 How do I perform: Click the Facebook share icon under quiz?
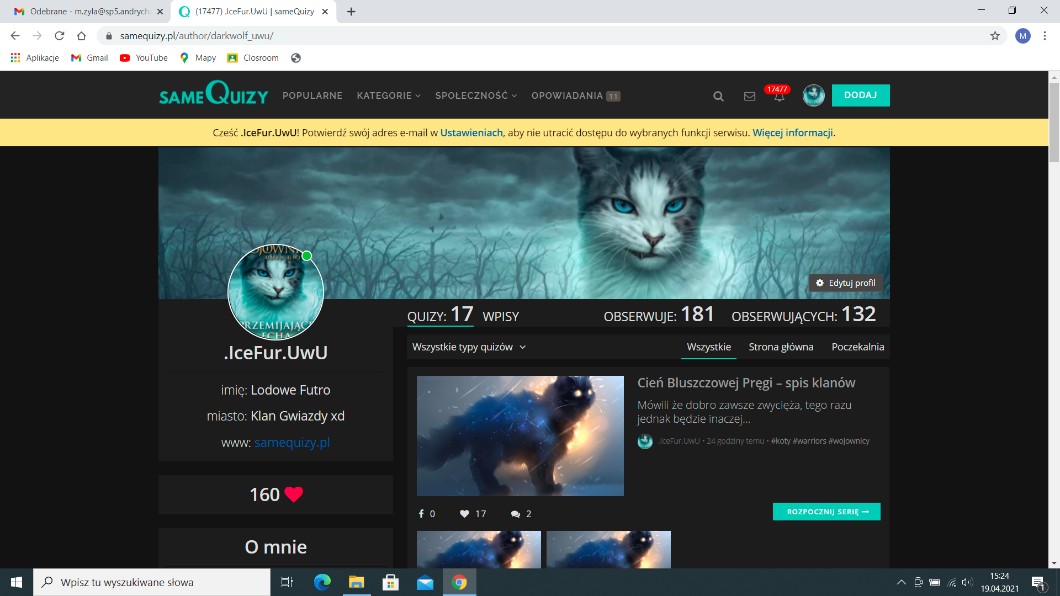(x=421, y=513)
